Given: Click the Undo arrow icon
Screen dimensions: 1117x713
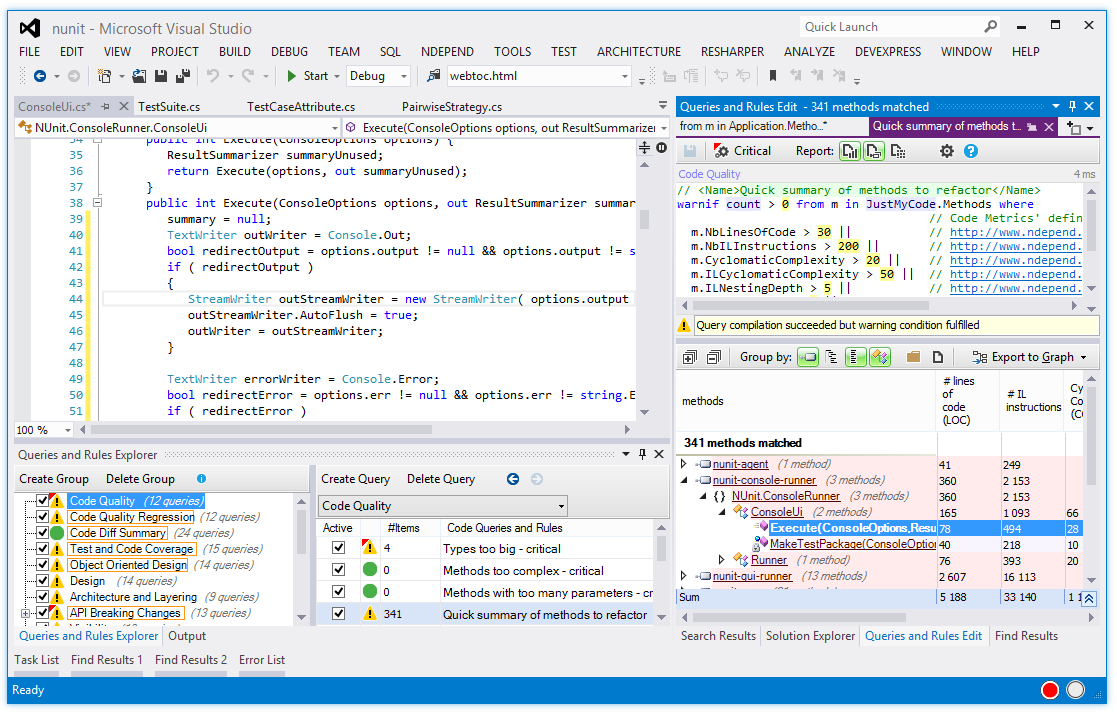Looking at the screenshot, I should [x=212, y=76].
